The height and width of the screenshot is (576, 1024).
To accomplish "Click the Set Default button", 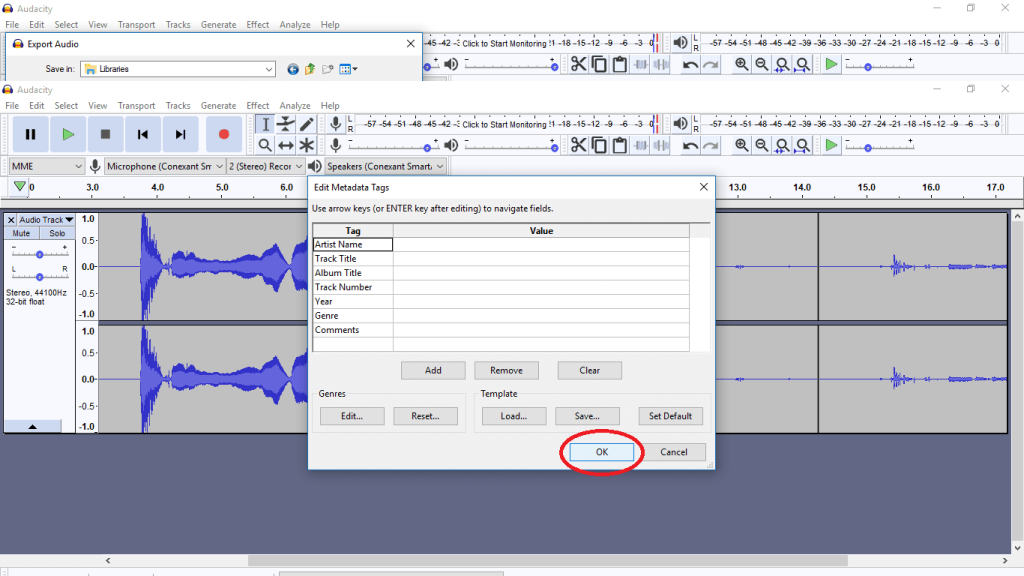I will click(x=670, y=416).
